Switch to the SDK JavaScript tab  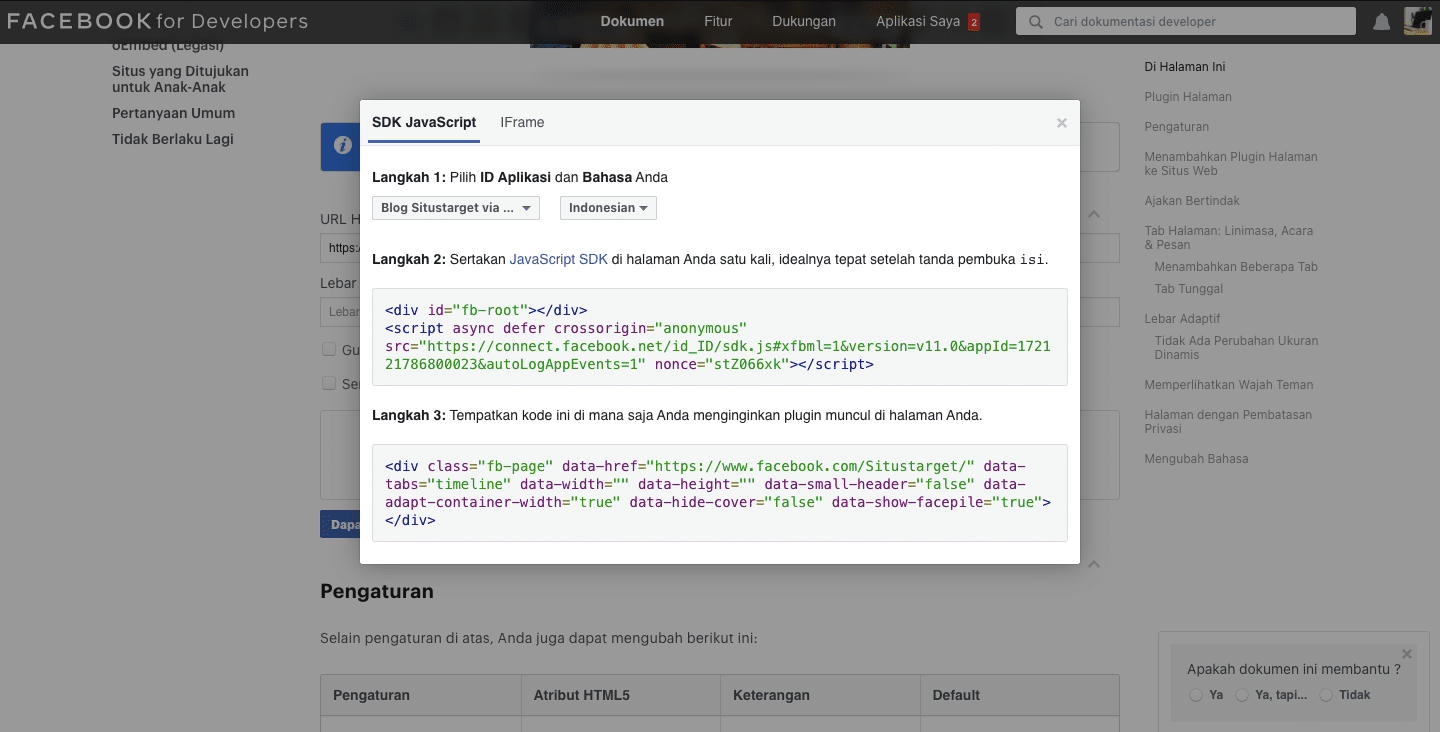[x=424, y=122]
